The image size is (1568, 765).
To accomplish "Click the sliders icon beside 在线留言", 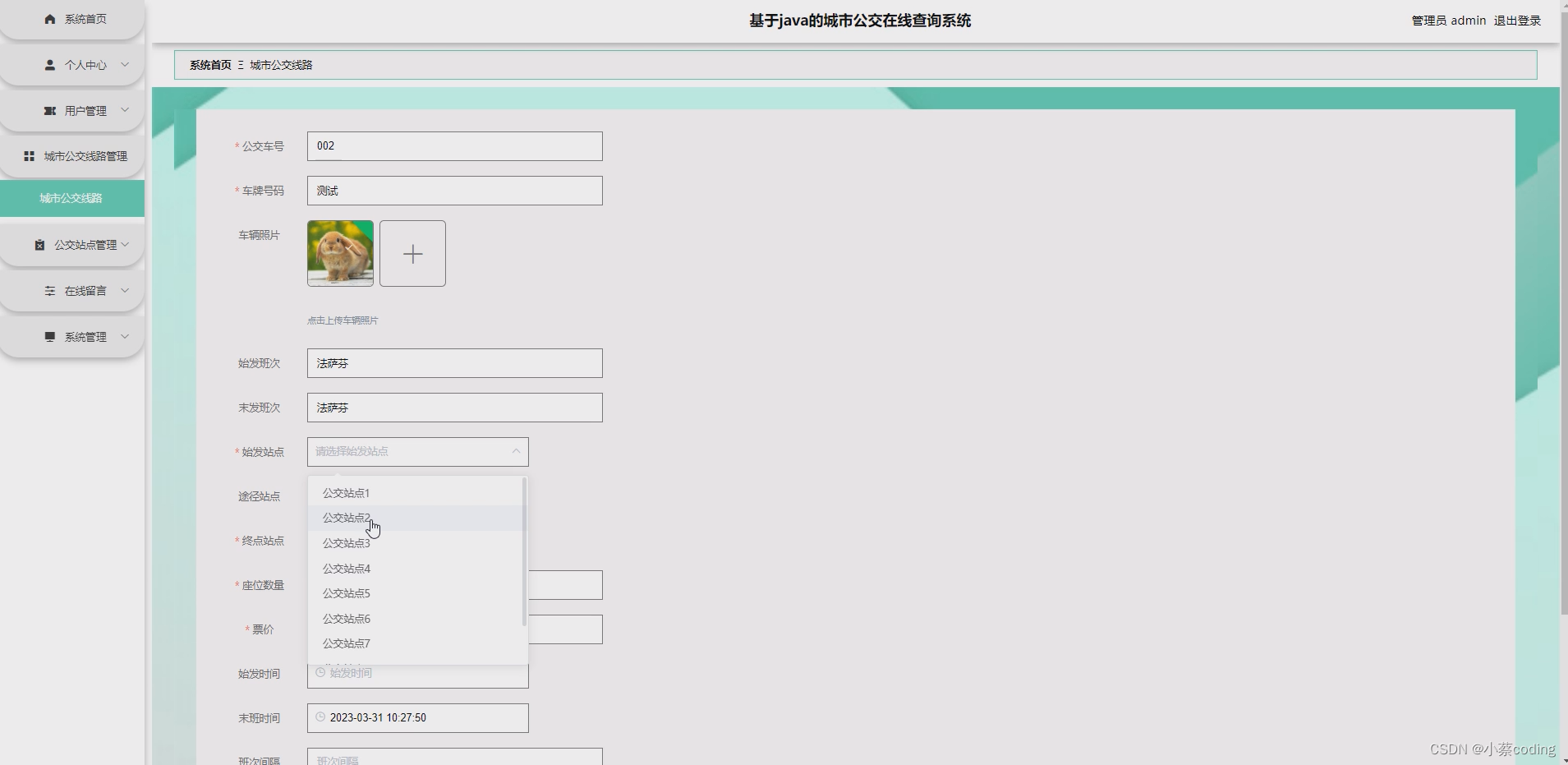I will tap(50, 291).
